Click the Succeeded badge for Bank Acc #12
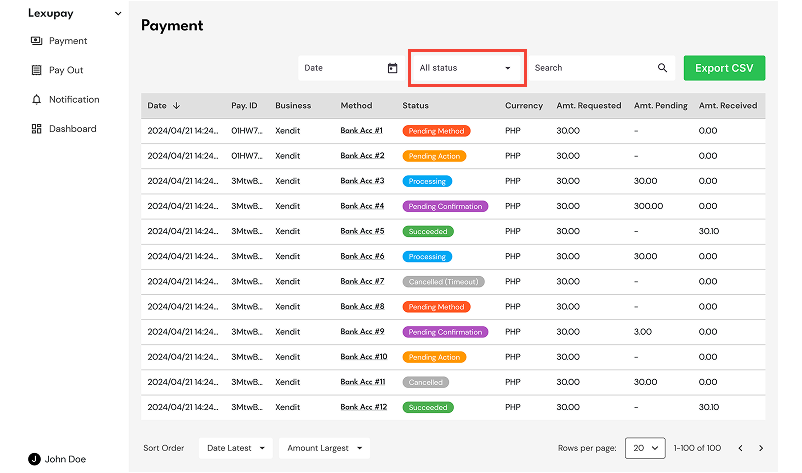Image resolution: width=802 pixels, height=473 pixels. point(428,407)
